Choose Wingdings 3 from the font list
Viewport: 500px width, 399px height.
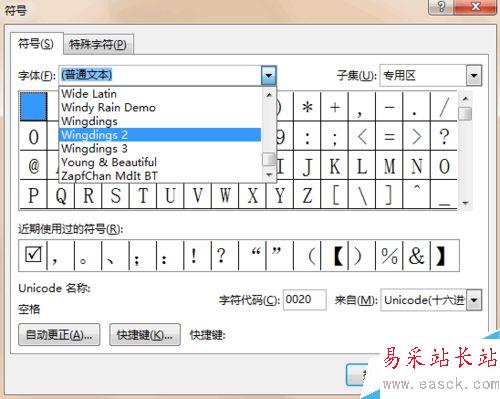tap(160, 148)
